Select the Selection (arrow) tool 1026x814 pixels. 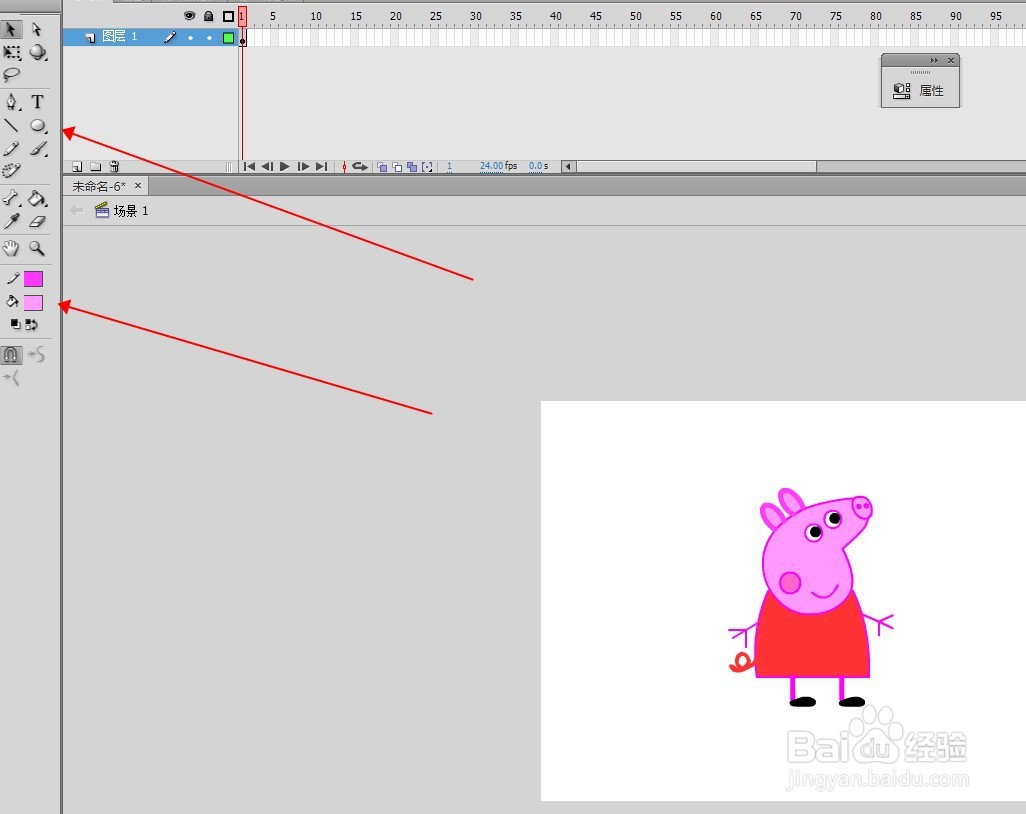point(11,29)
